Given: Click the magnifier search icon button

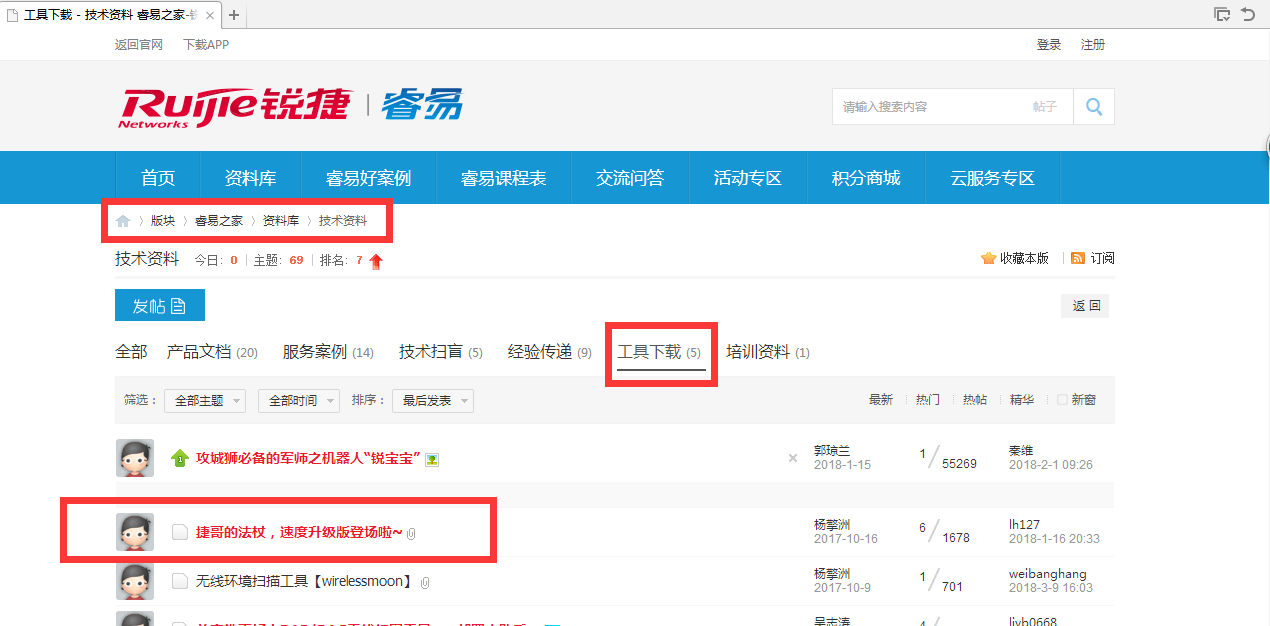Looking at the screenshot, I should point(1094,107).
